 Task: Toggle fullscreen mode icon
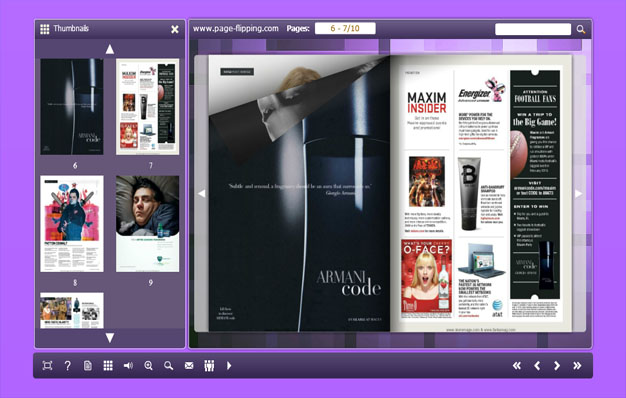(x=47, y=365)
